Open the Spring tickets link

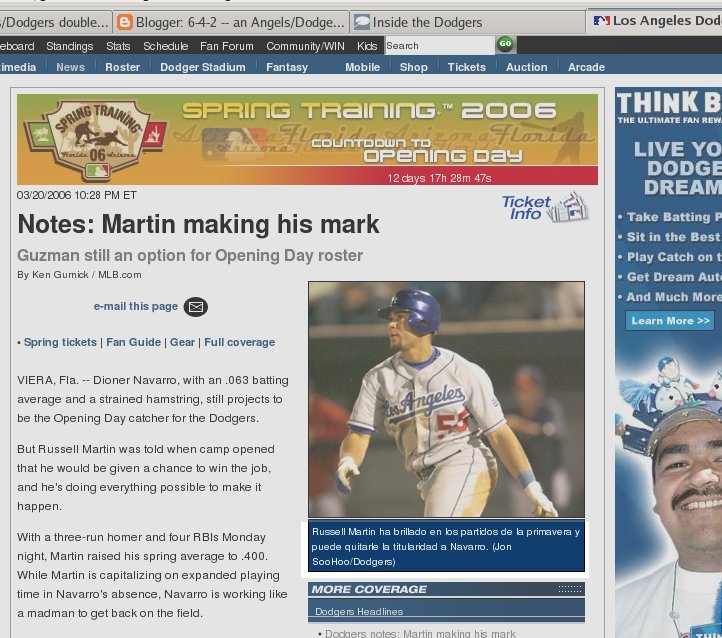(x=60, y=342)
